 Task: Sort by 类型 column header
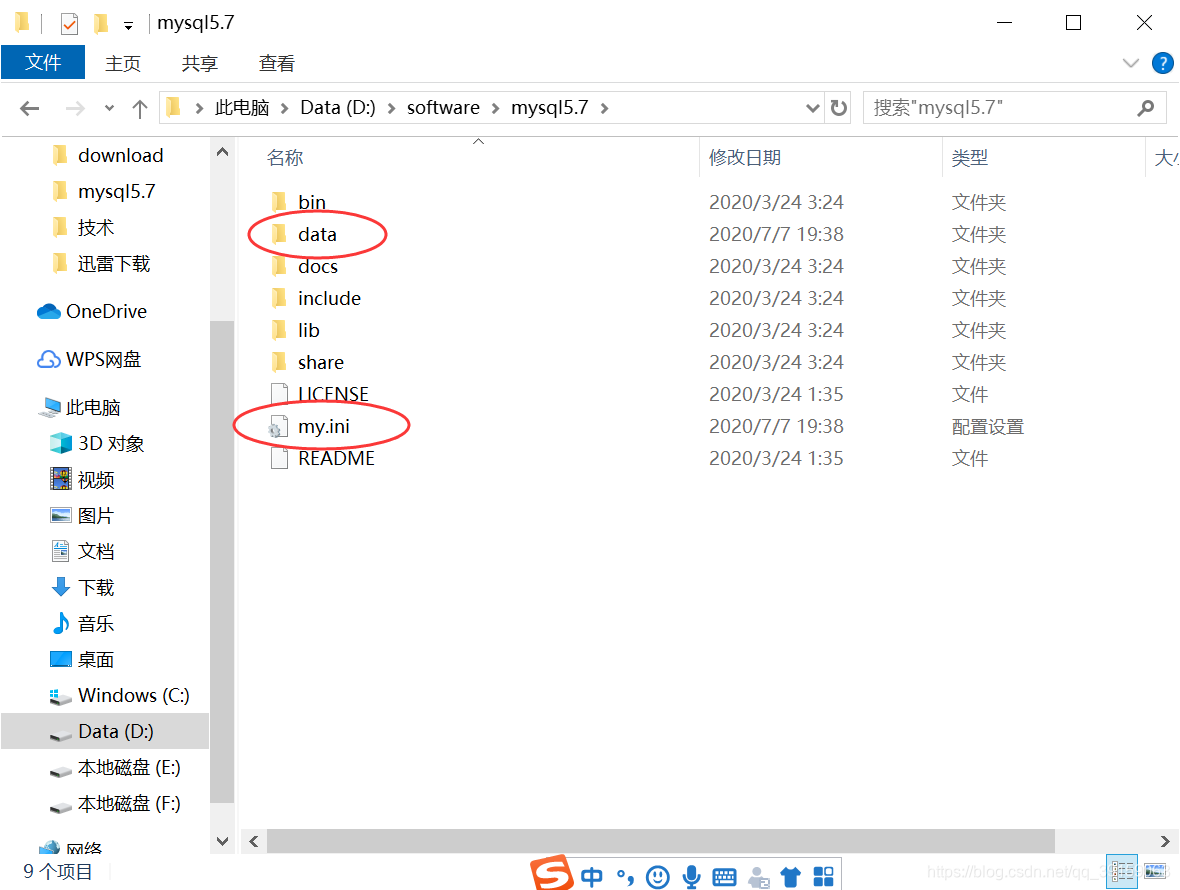coord(969,157)
